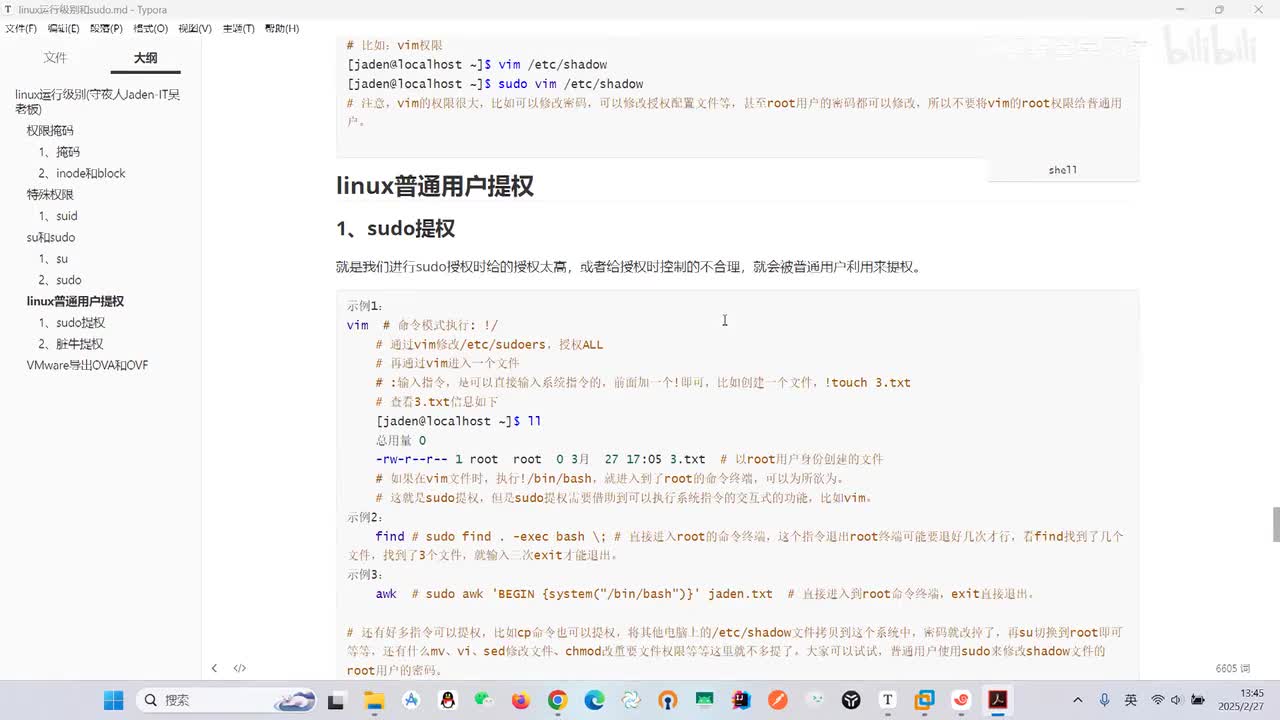This screenshot has height=720, width=1280.
Task: Place cursor in heading 1、sudo提权
Action: pos(396,229)
